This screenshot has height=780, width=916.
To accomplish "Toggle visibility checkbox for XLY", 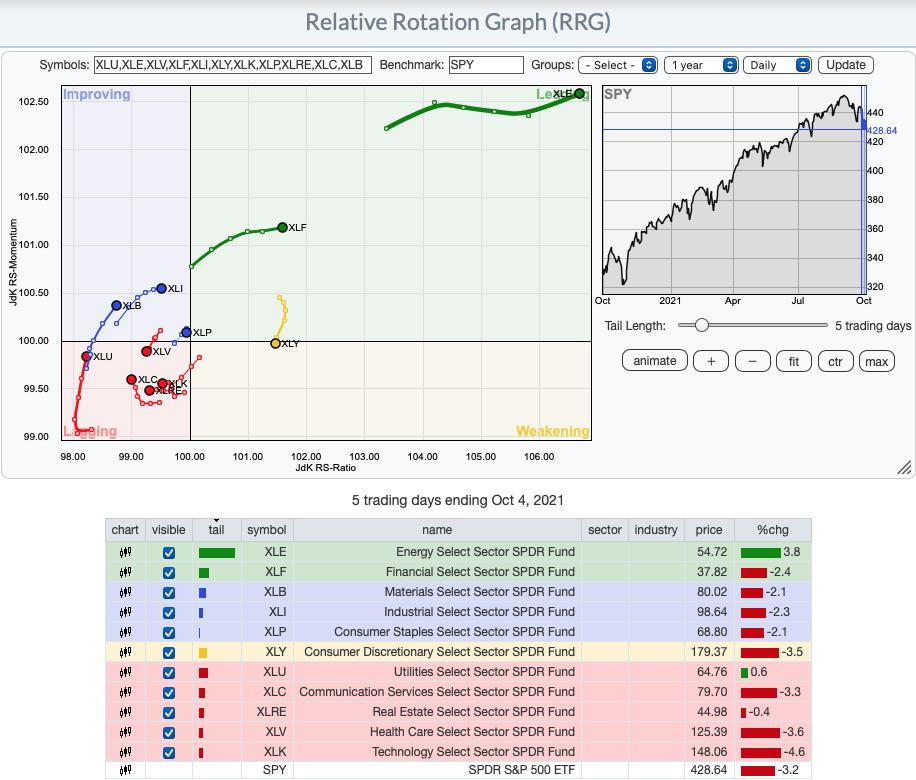I will 169,653.
